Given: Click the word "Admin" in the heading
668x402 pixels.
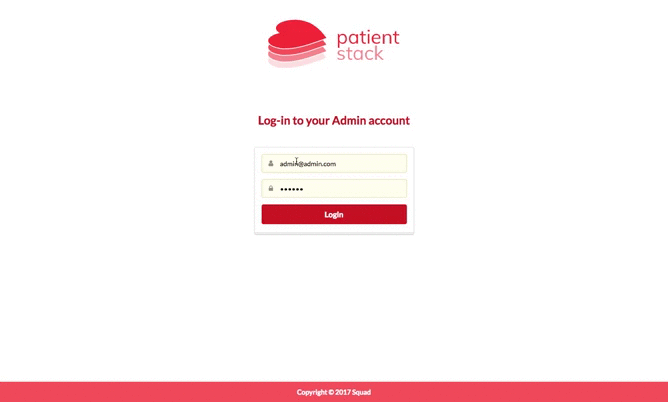Looking at the screenshot, I should click(349, 121).
